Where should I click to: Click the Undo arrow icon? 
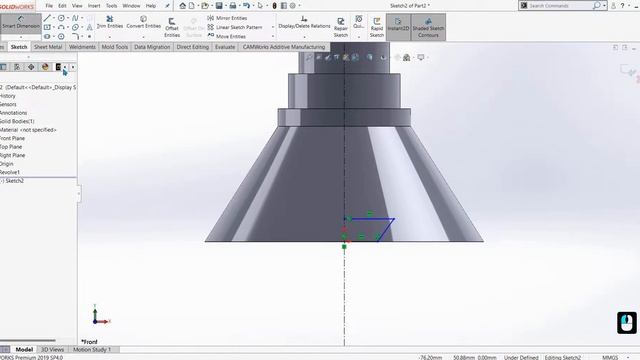(246, 6)
